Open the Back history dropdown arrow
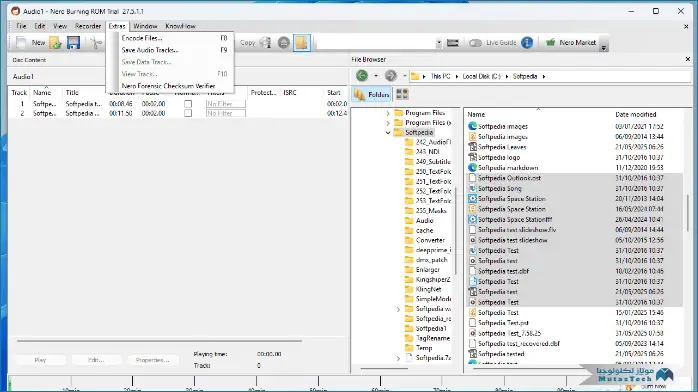 [x=376, y=76]
